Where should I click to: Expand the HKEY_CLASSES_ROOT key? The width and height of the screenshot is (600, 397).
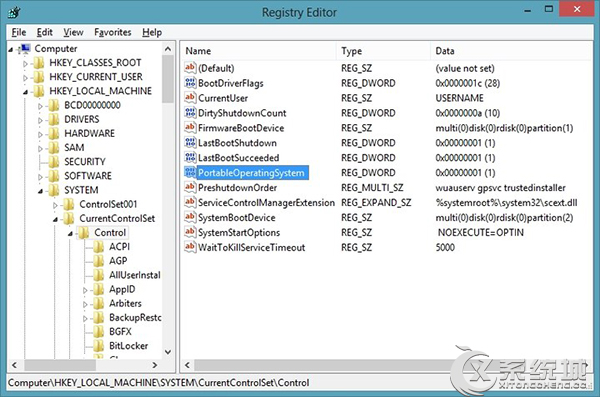[25, 64]
